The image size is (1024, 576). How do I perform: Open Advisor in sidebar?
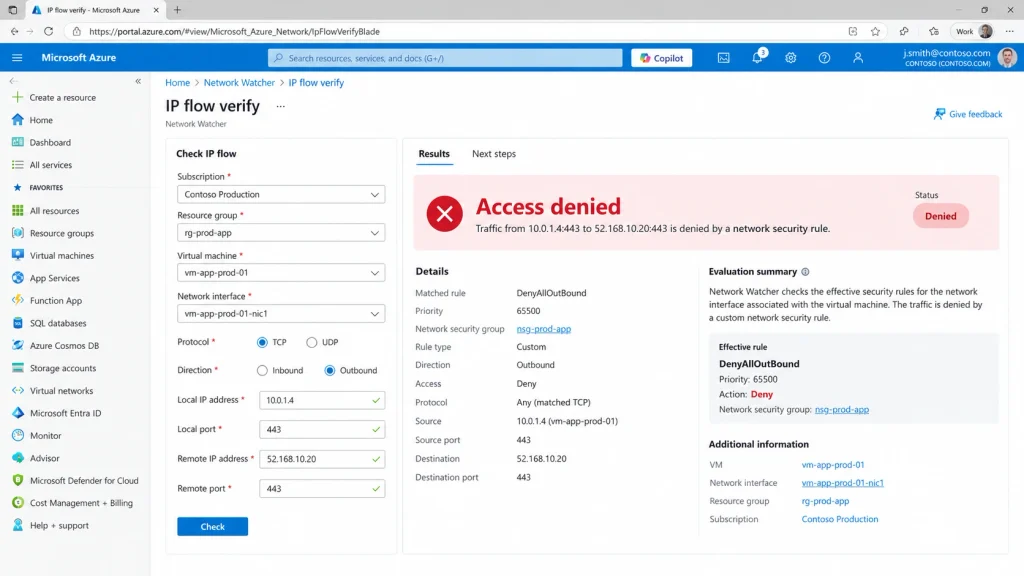pyautogui.click(x=44, y=458)
